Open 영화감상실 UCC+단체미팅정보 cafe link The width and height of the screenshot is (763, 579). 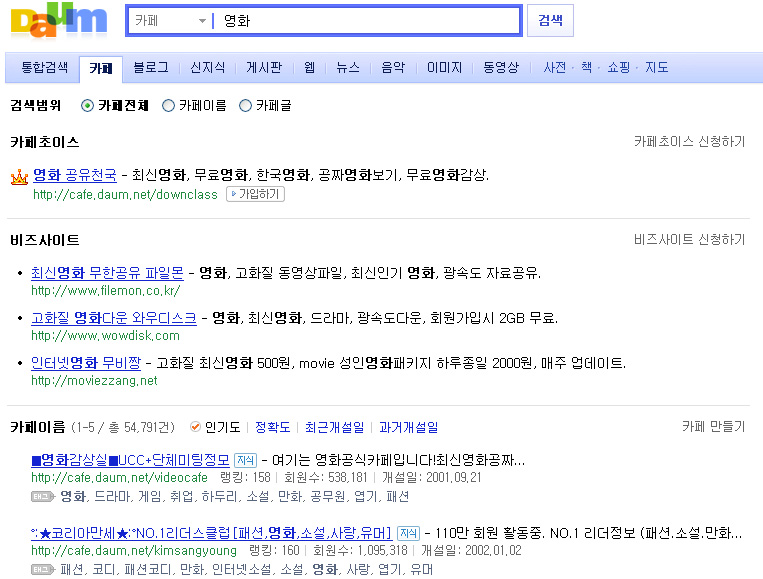130,460
